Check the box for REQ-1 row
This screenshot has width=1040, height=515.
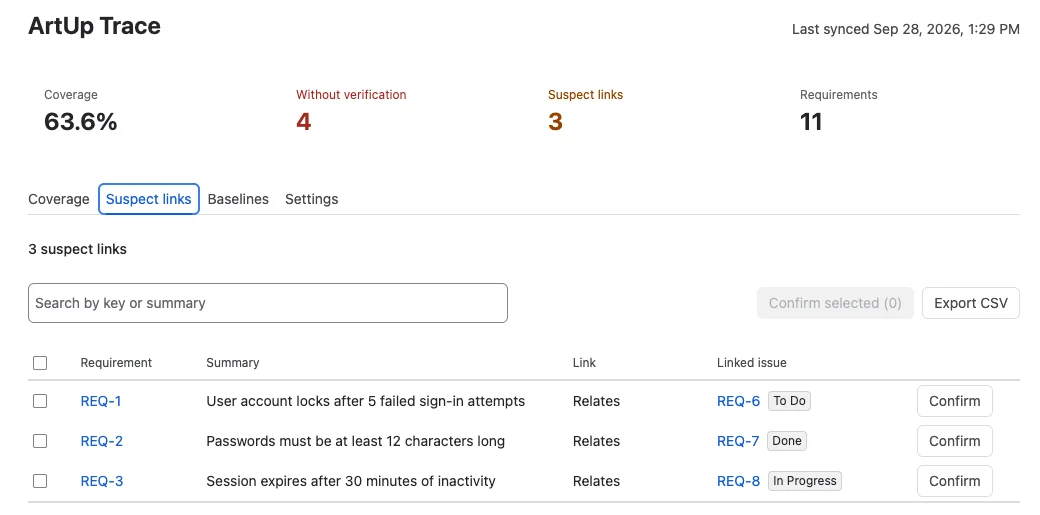40,401
